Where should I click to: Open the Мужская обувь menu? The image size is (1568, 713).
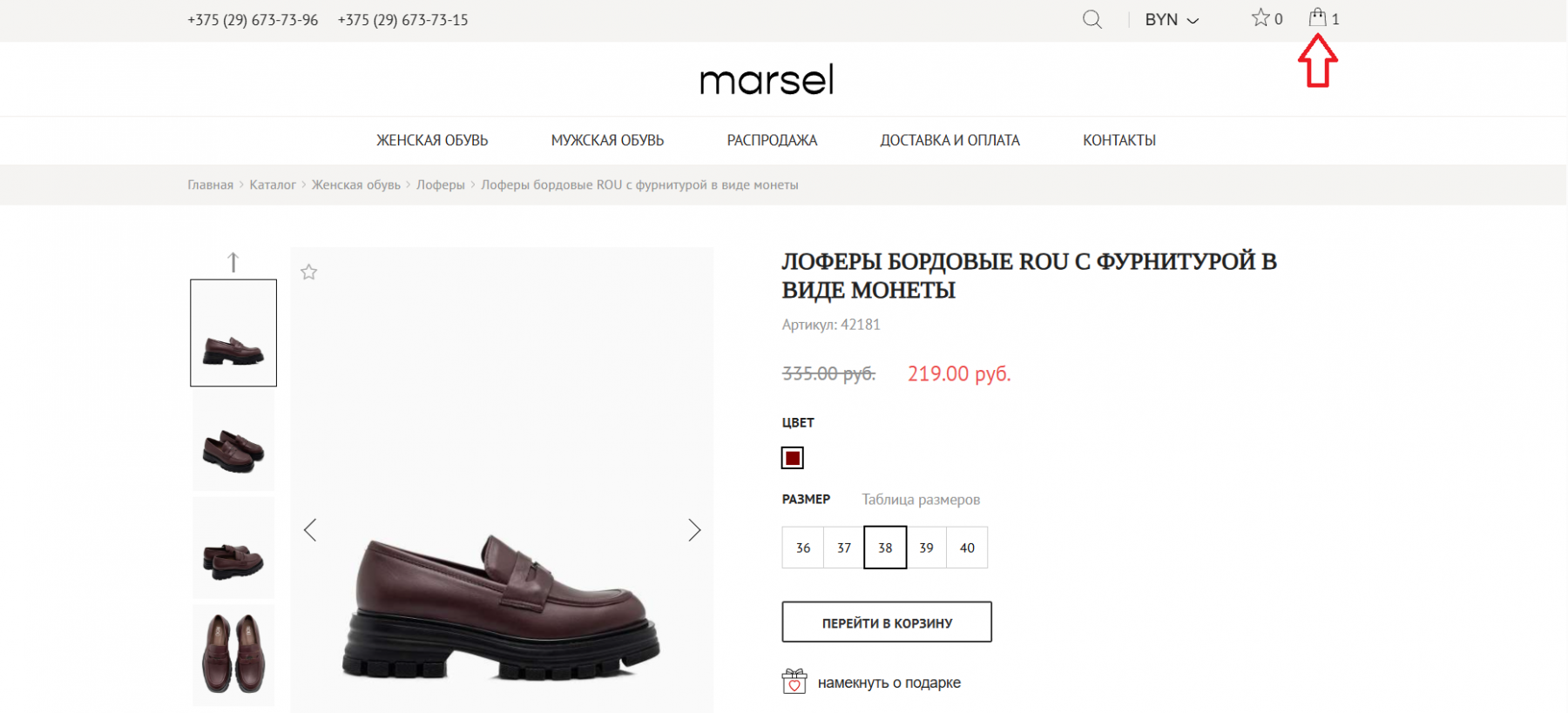pos(607,140)
